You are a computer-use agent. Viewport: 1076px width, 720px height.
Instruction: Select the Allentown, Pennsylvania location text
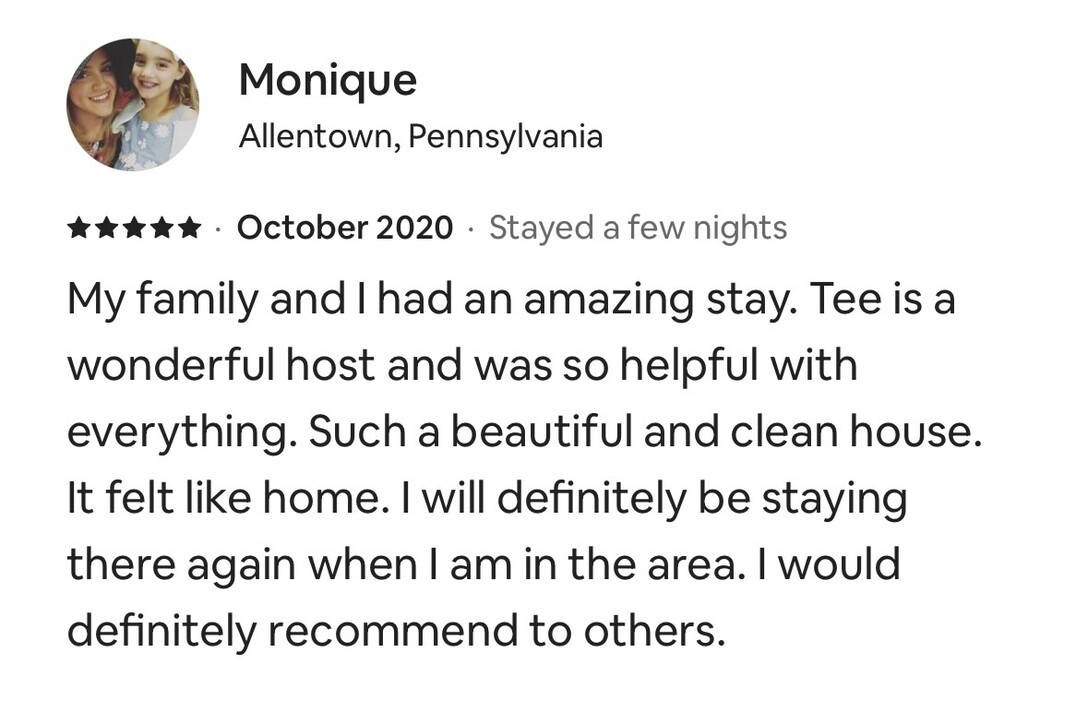click(420, 136)
